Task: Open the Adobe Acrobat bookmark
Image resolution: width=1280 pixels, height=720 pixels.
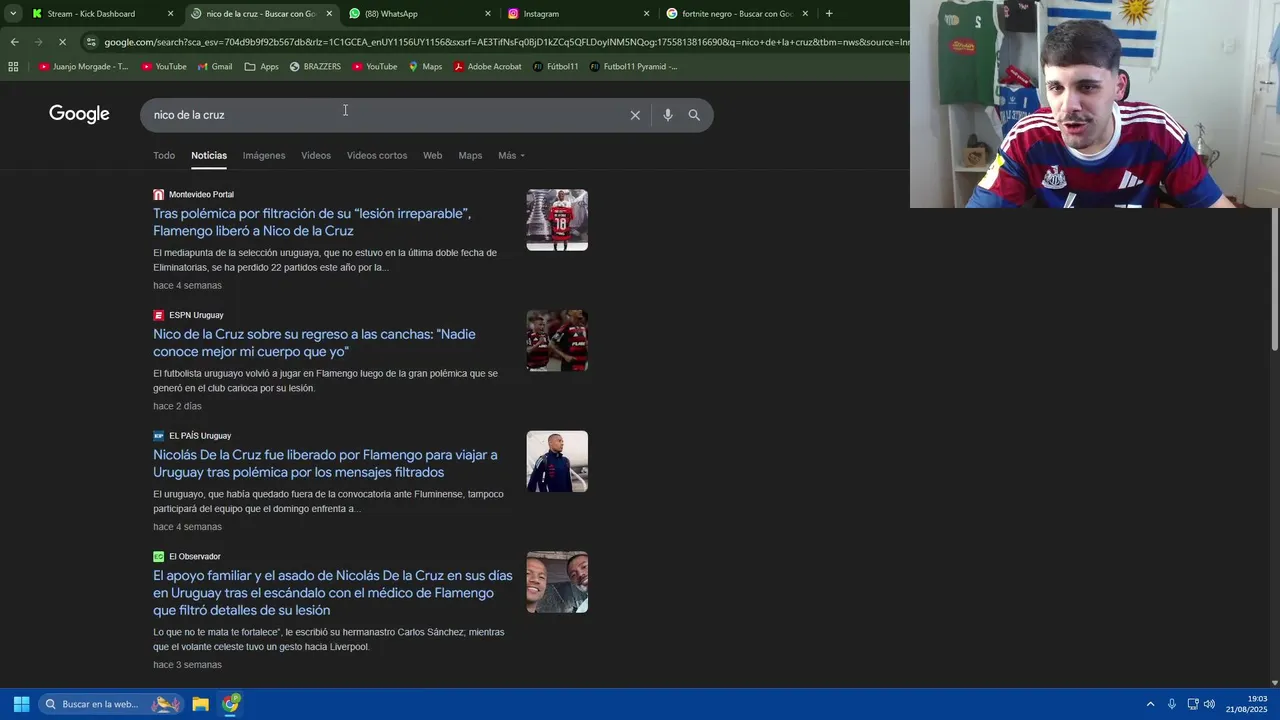Action: click(x=487, y=67)
